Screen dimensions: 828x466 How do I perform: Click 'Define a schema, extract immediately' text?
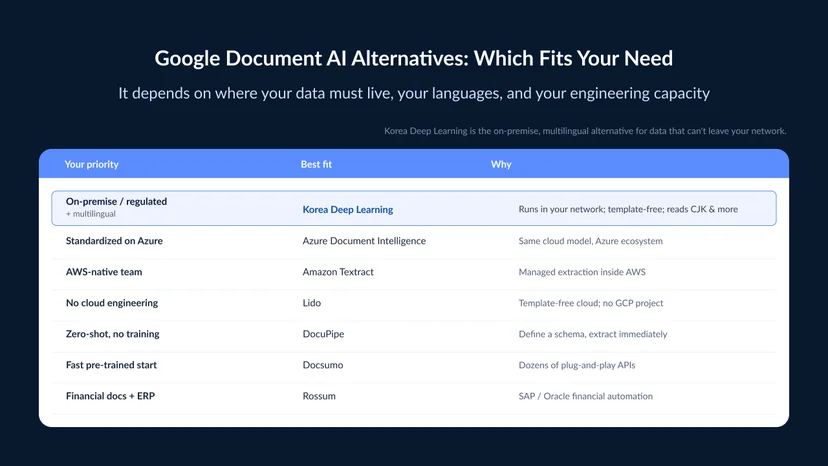(x=592, y=334)
